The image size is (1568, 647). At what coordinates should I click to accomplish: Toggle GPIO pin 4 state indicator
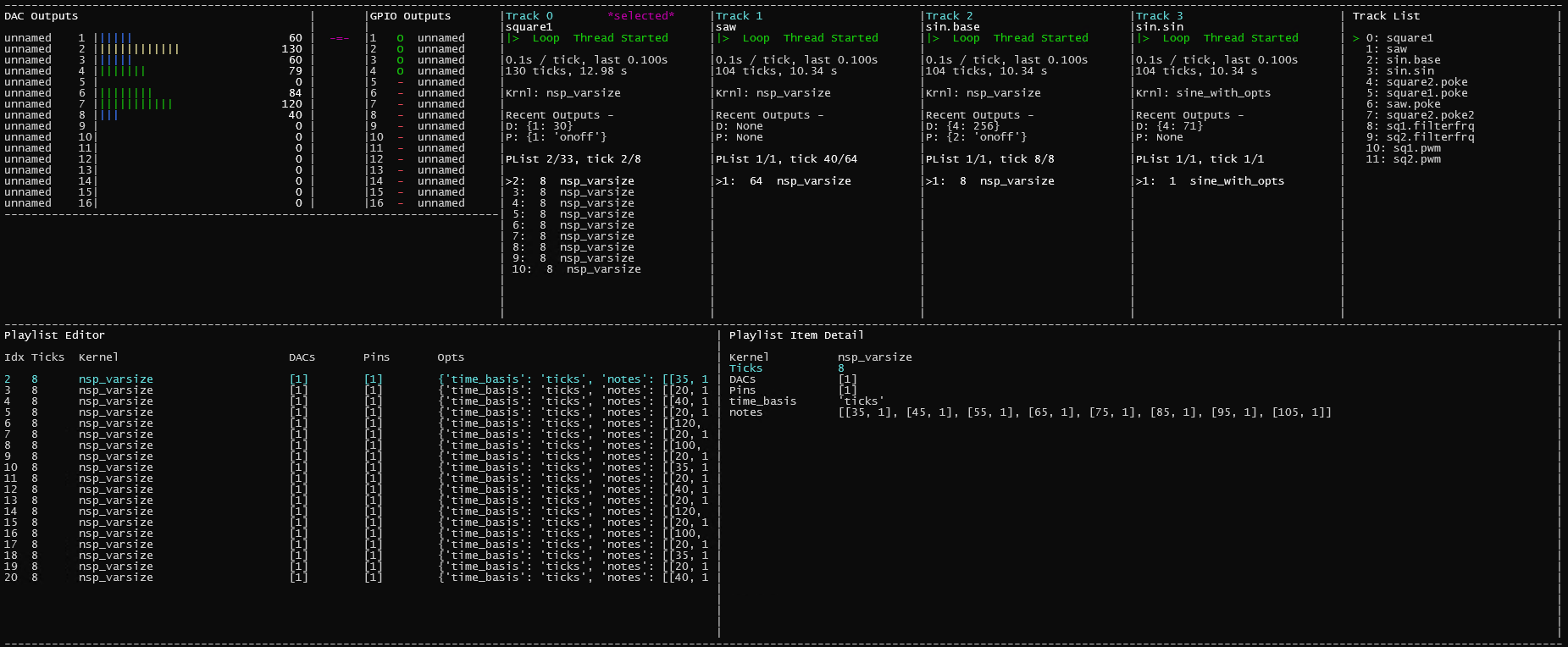pos(400,71)
